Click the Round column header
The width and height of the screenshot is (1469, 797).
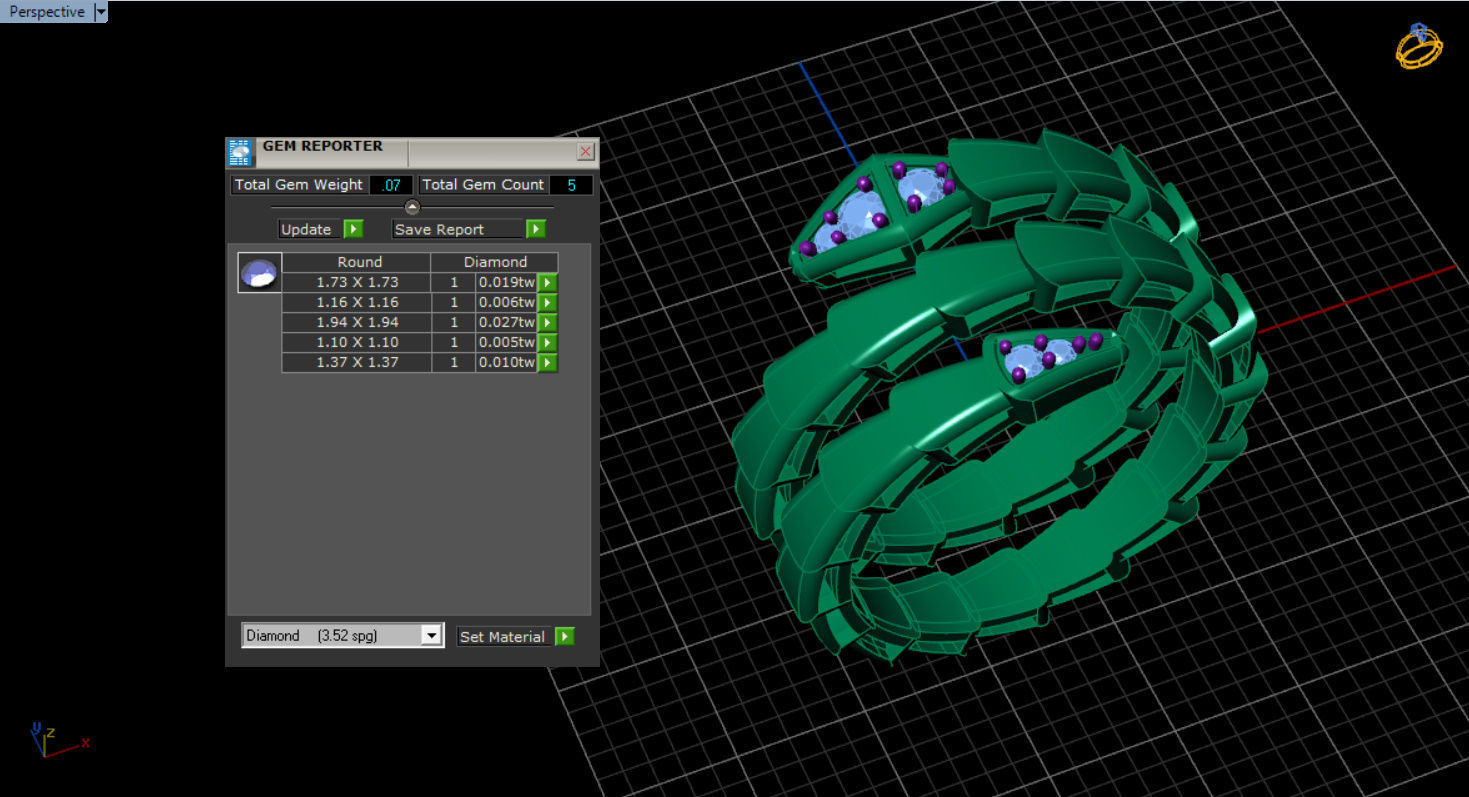click(357, 262)
